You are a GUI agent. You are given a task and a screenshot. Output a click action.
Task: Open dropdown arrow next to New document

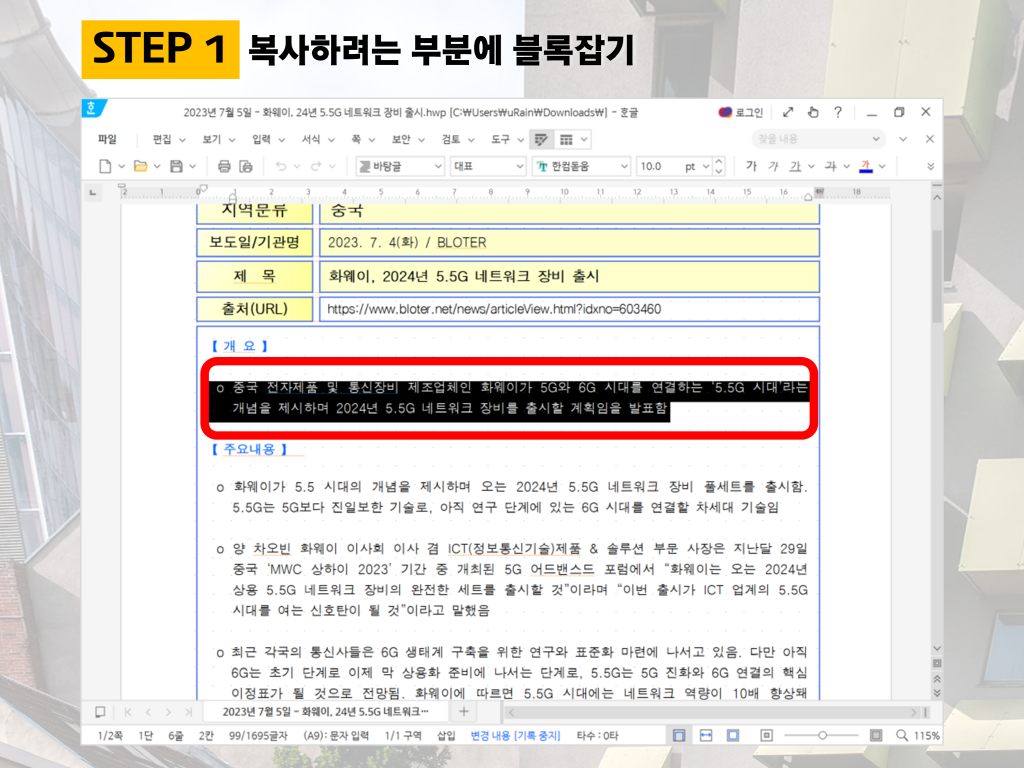coord(121,167)
